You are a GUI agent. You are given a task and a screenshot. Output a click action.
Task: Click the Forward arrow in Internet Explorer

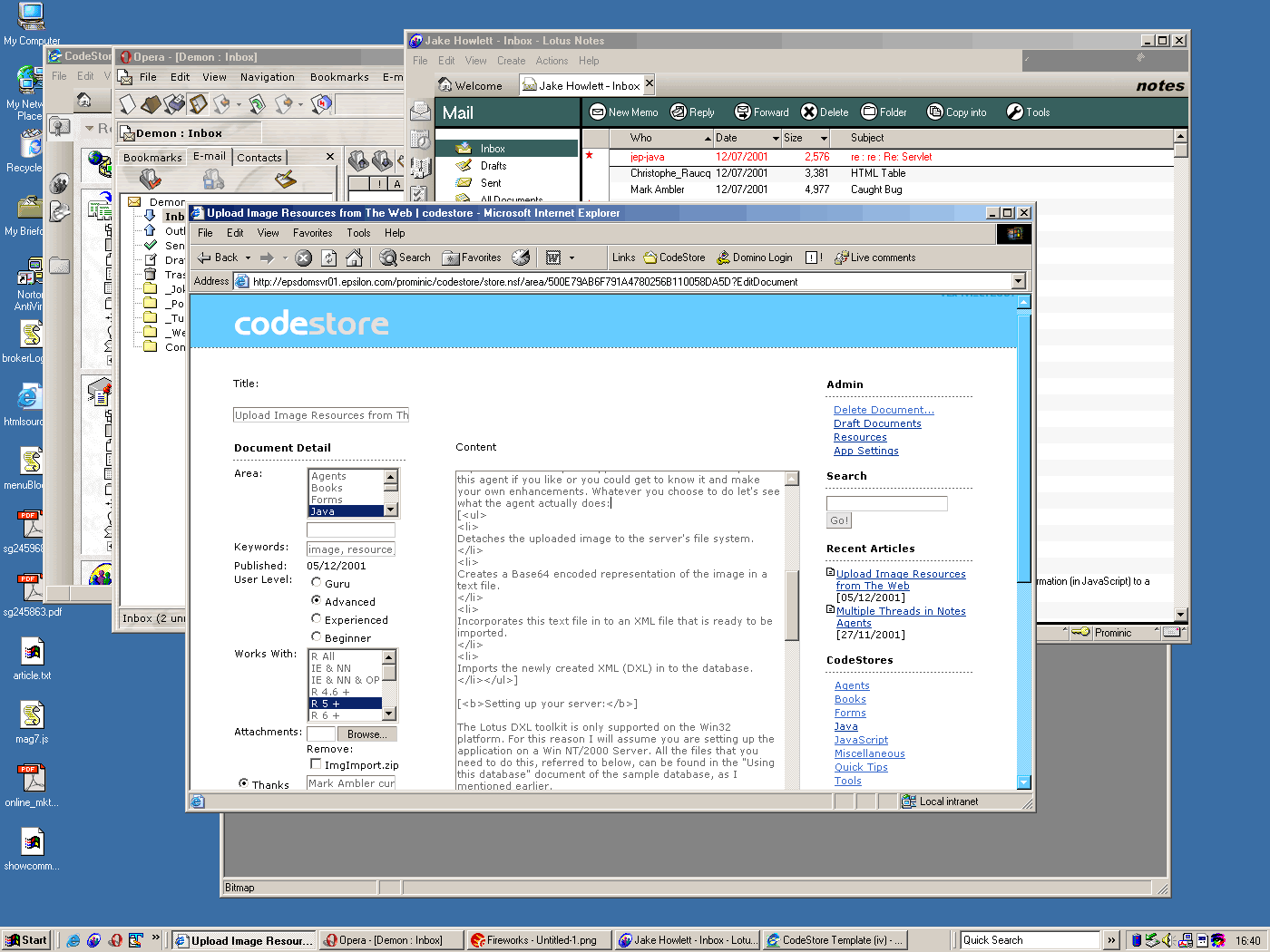(267, 257)
